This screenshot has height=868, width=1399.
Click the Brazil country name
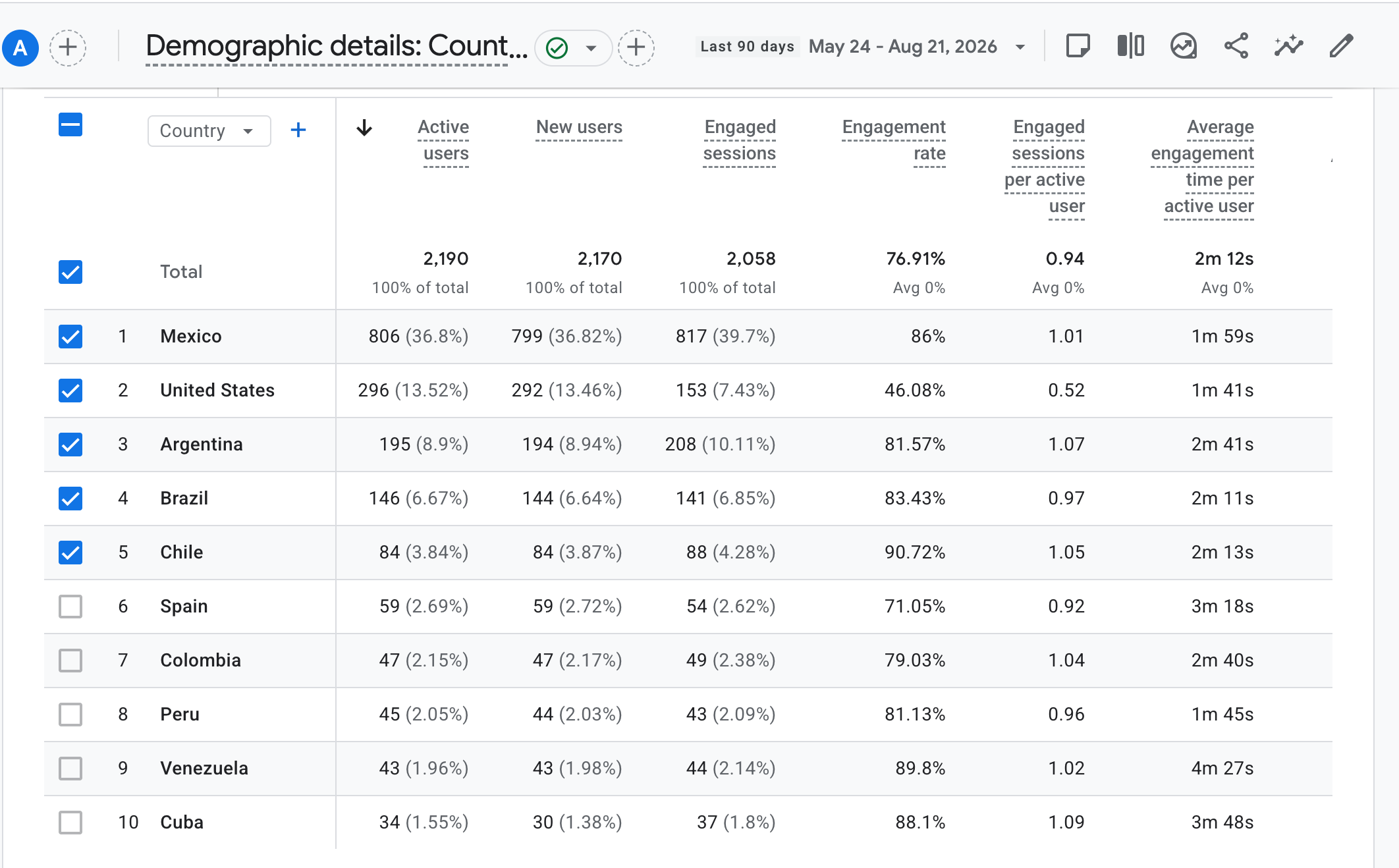(184, 499)
